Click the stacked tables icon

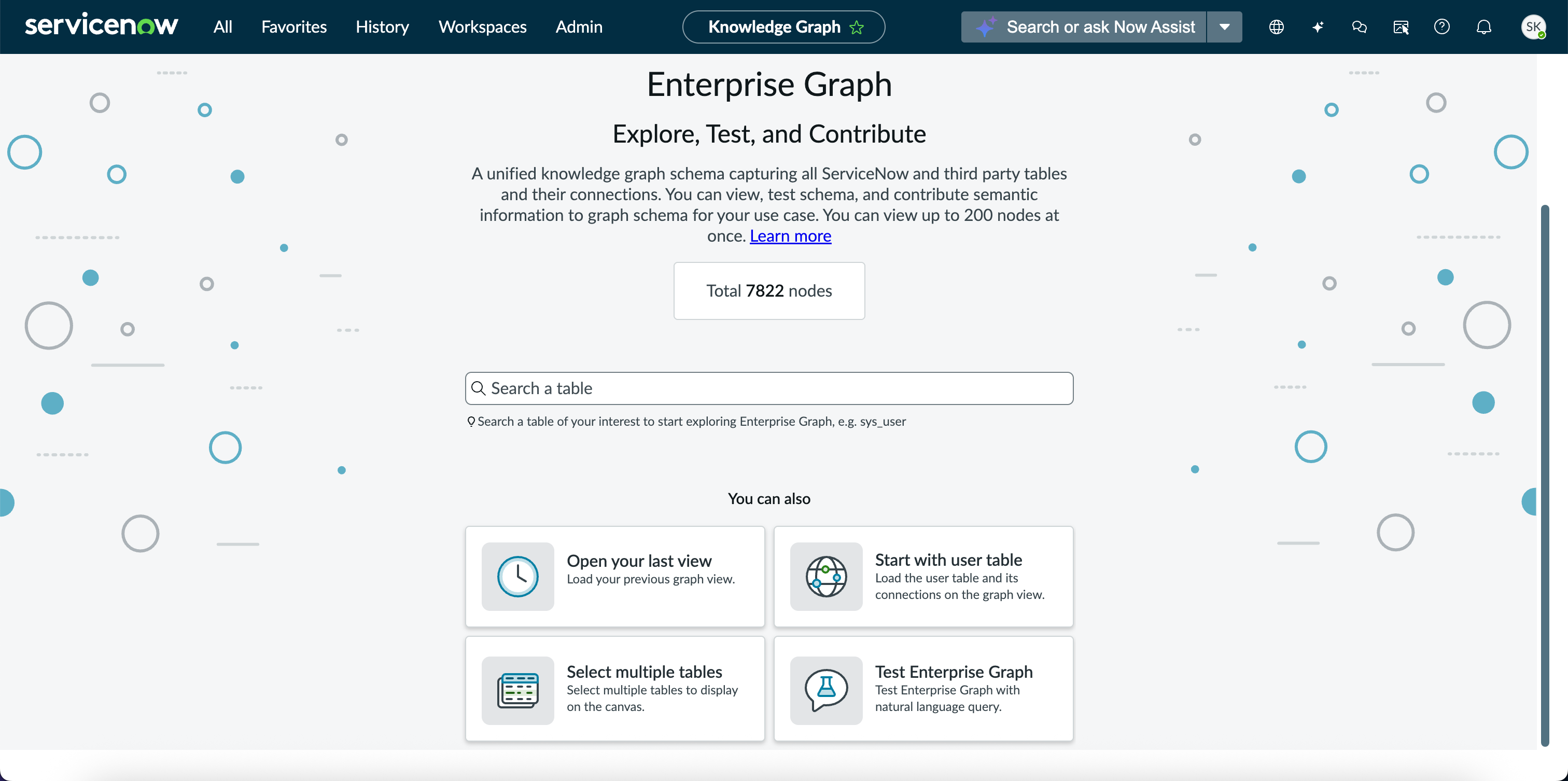517,690
